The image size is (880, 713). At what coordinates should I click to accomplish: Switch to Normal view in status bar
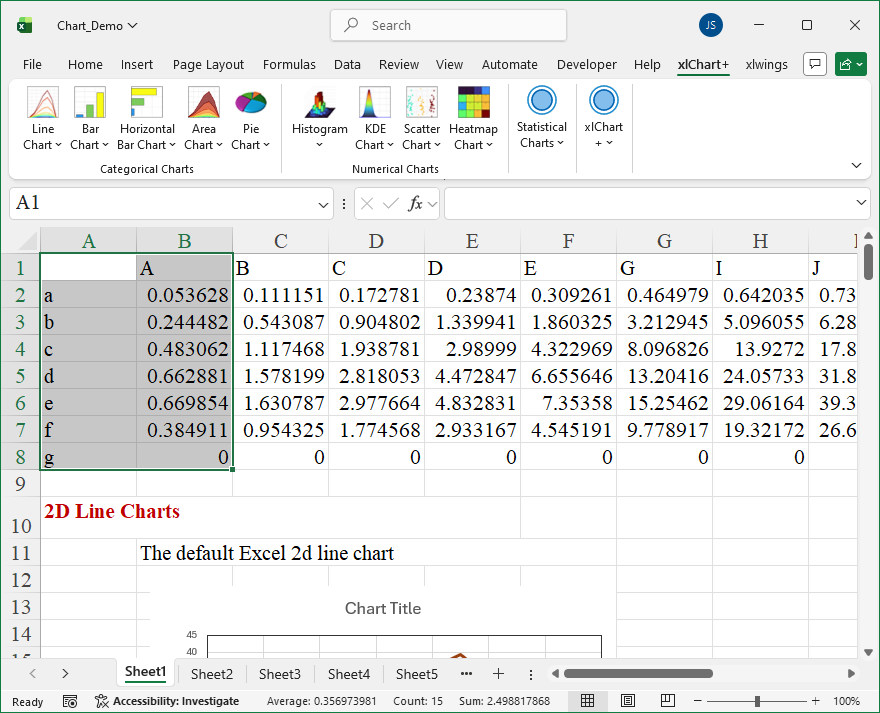click(588, 701)
